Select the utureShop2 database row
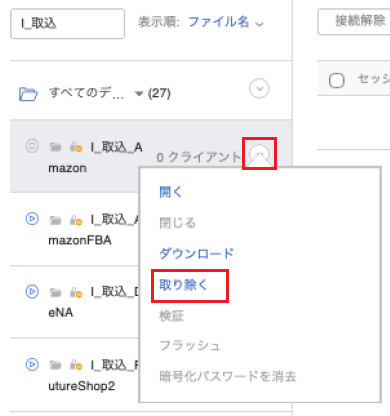The width and height of the screenshot is (390, 416). (75, 375)
